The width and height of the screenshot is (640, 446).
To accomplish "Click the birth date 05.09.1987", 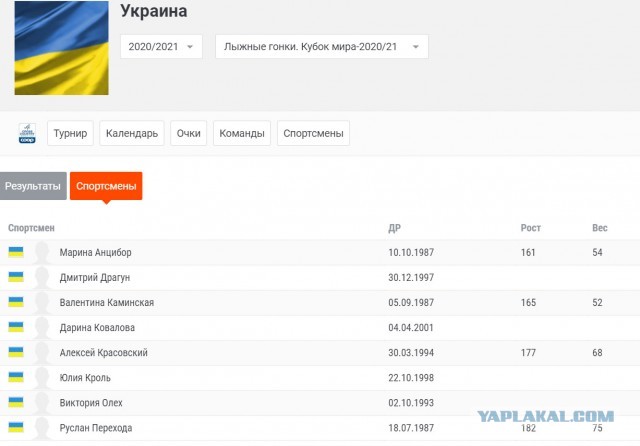I will tap(411, 303).
